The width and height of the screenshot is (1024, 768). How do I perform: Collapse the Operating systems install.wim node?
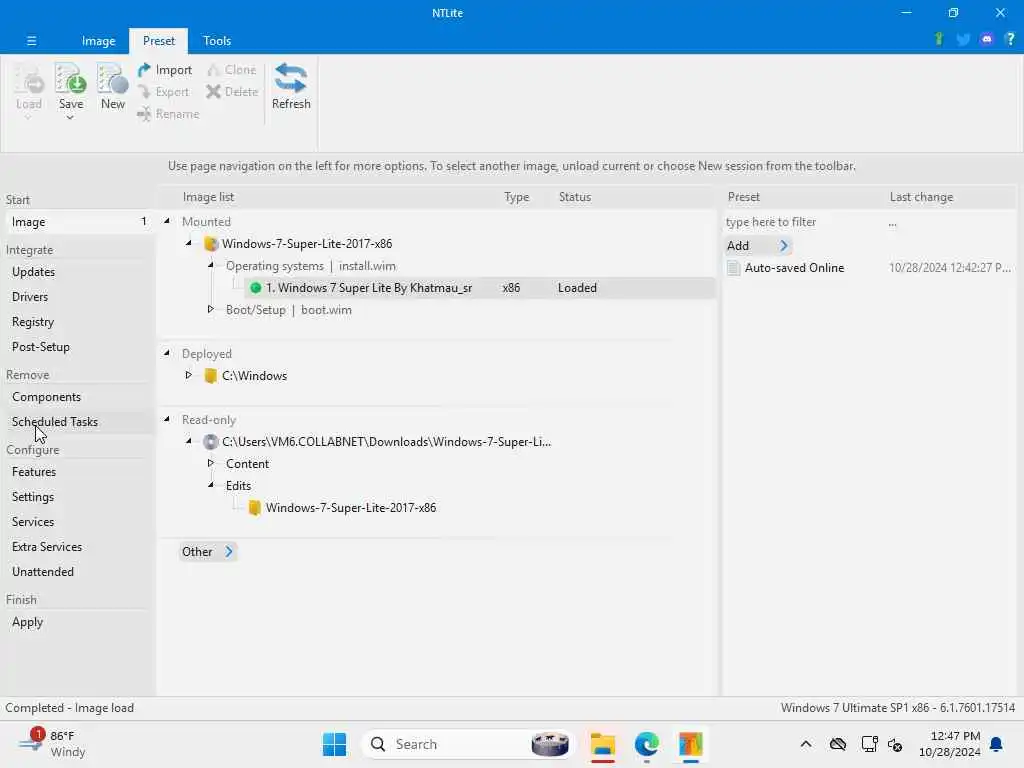[211, 265]
